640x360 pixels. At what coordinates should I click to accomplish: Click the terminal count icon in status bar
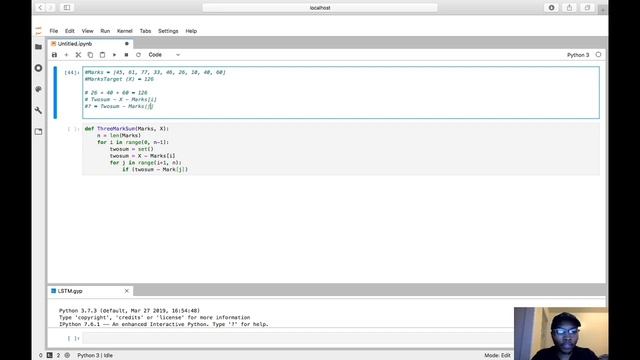click(x=50, y=356)
